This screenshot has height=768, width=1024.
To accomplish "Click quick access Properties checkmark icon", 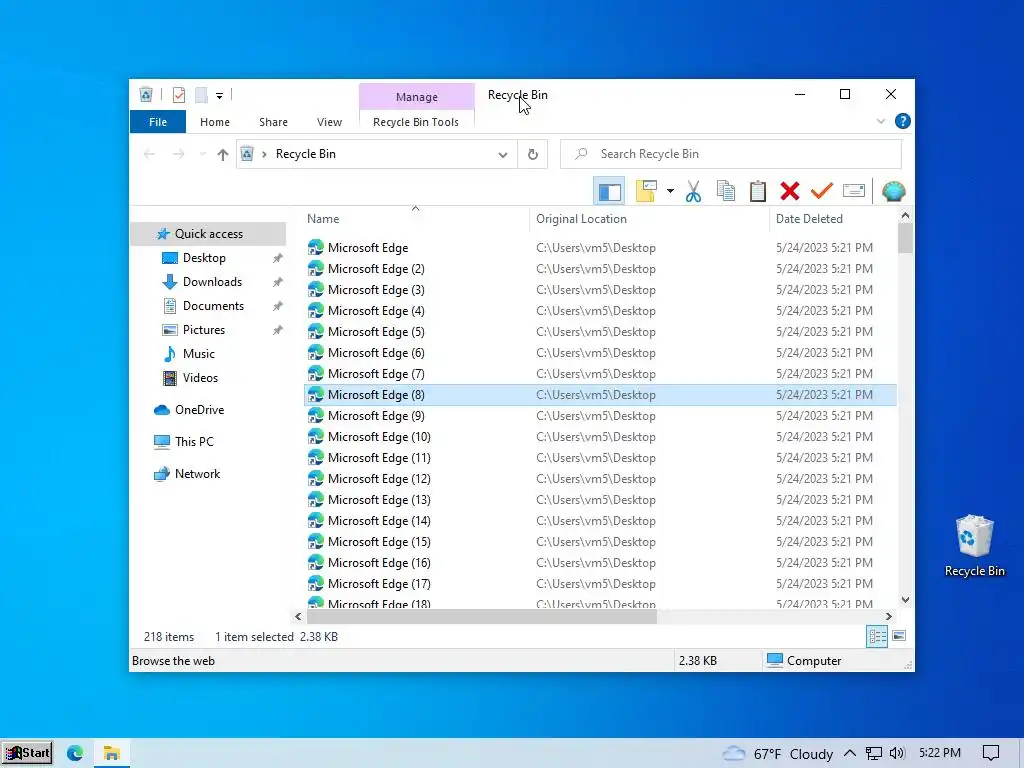I will point(178,95).
